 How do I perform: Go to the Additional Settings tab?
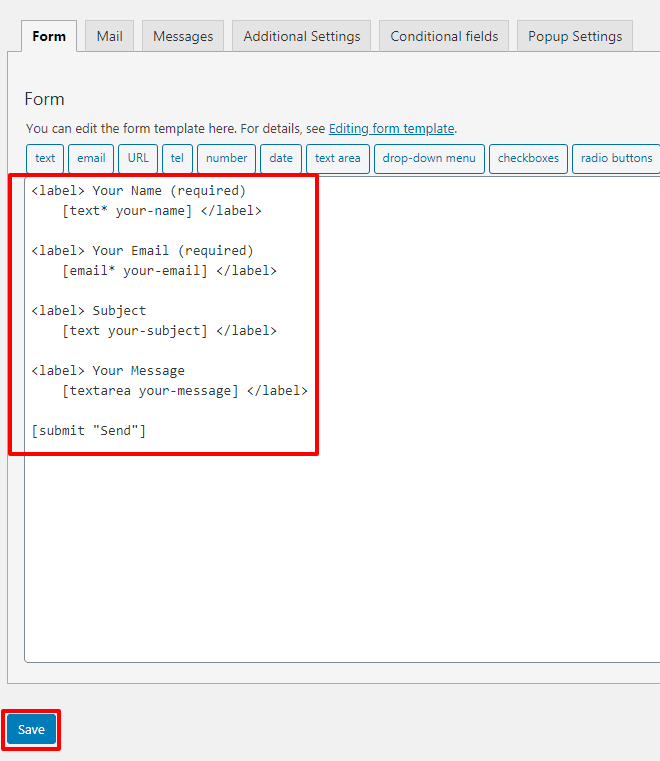pos(302,36)
